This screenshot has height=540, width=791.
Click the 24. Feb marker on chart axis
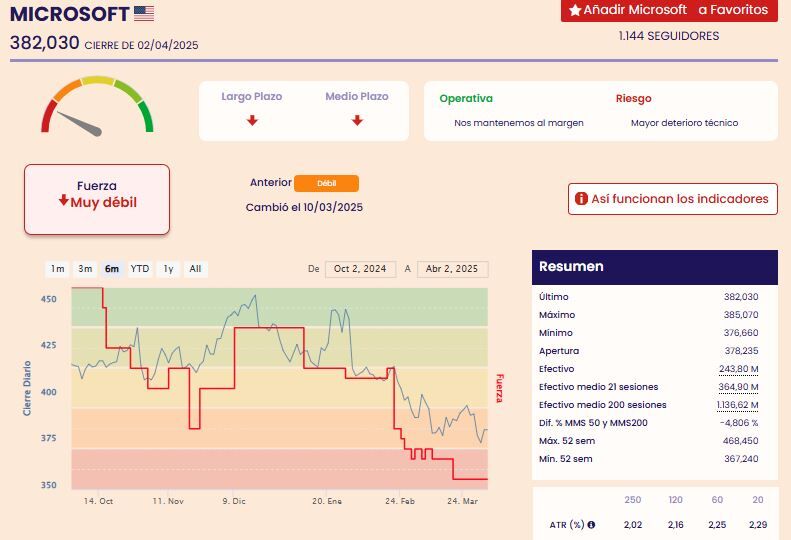pyautogui.click(x=400, y=501)
